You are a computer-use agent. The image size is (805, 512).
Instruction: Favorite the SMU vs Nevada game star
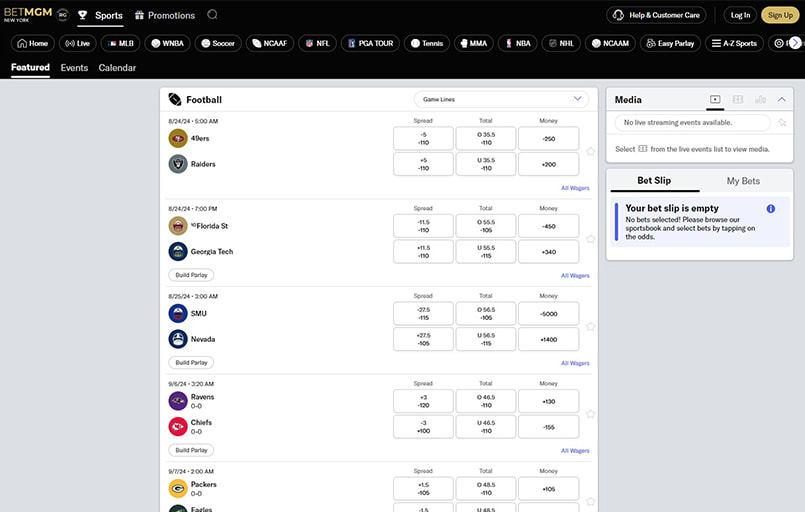[x=590, y=327]
